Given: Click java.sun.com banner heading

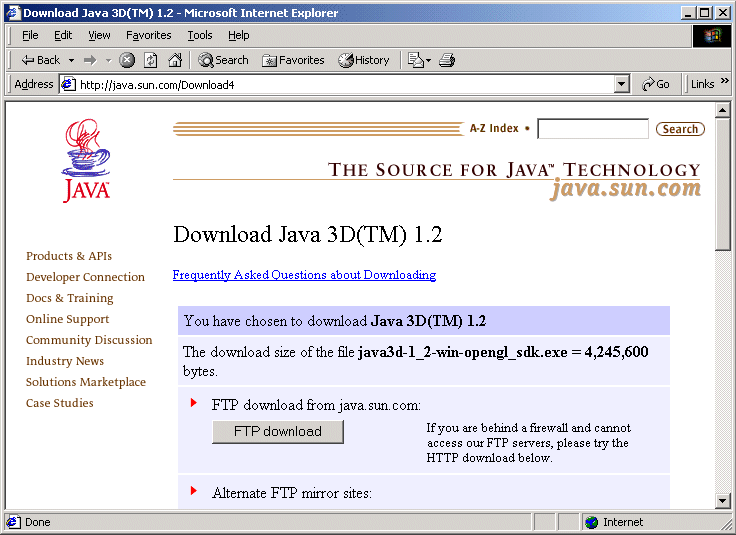Looking at the screenshot, I should 626,189.
